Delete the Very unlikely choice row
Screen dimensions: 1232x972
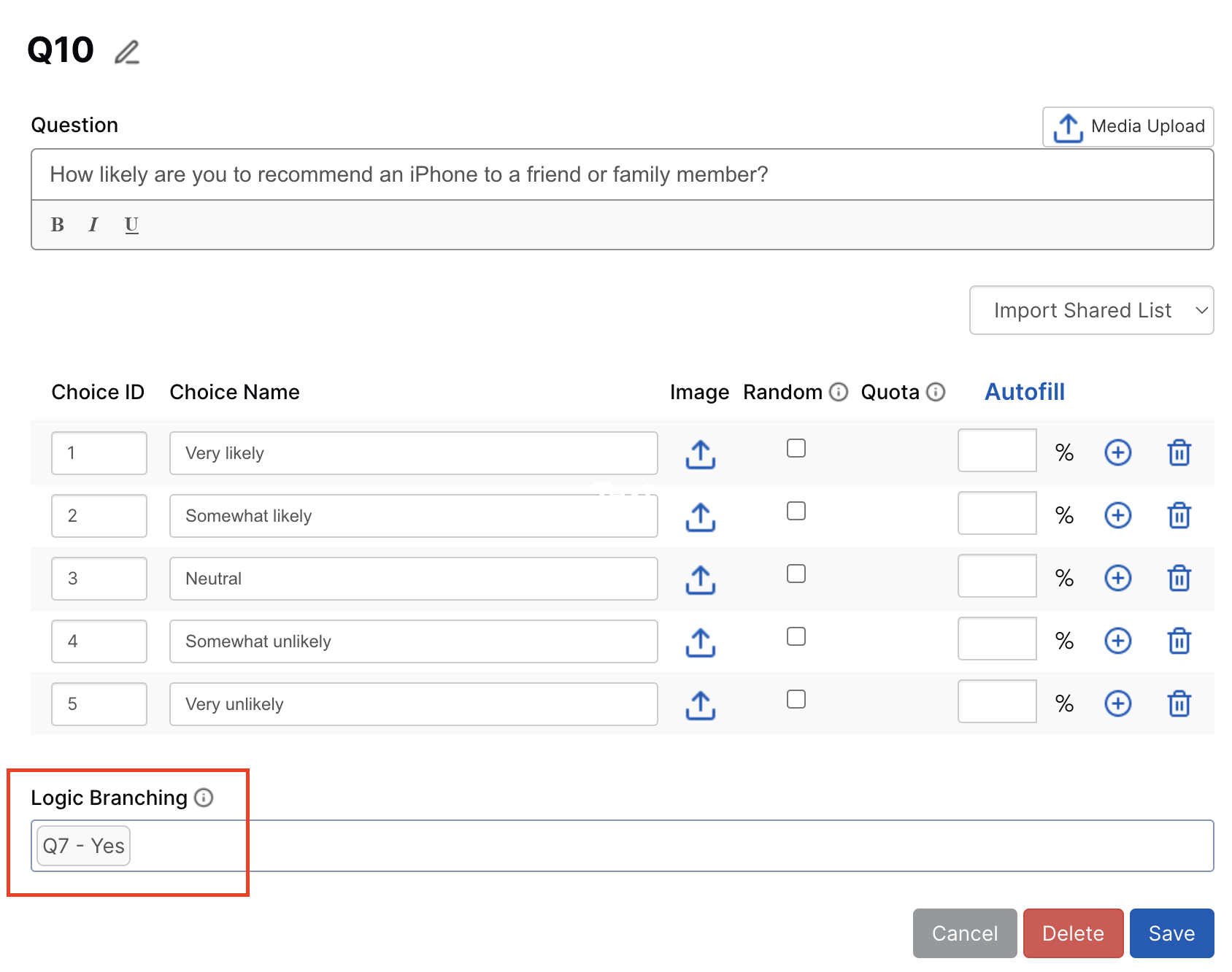pos(1179,704)
